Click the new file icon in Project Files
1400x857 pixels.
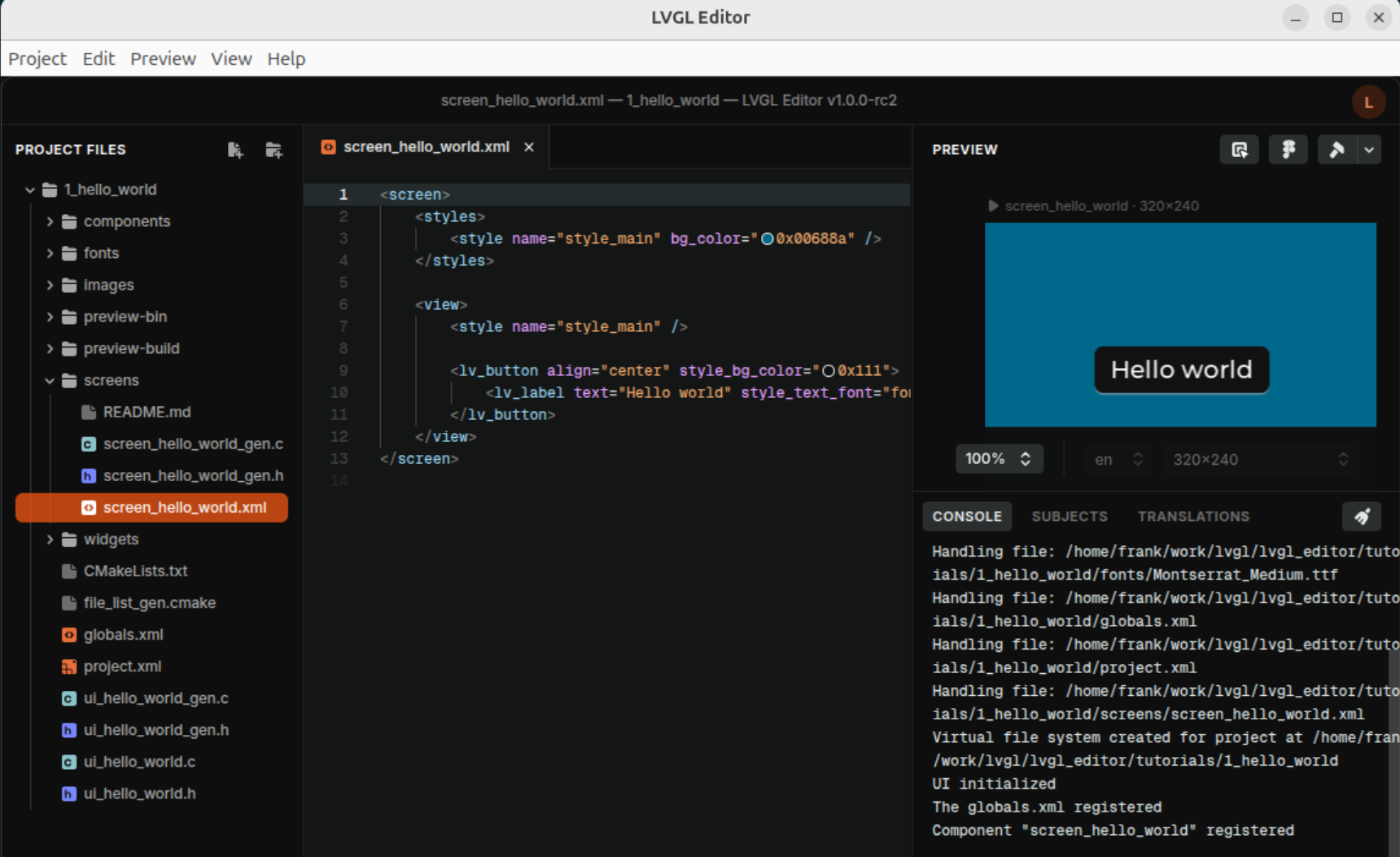pyautogui.click(x=235, y=150)
